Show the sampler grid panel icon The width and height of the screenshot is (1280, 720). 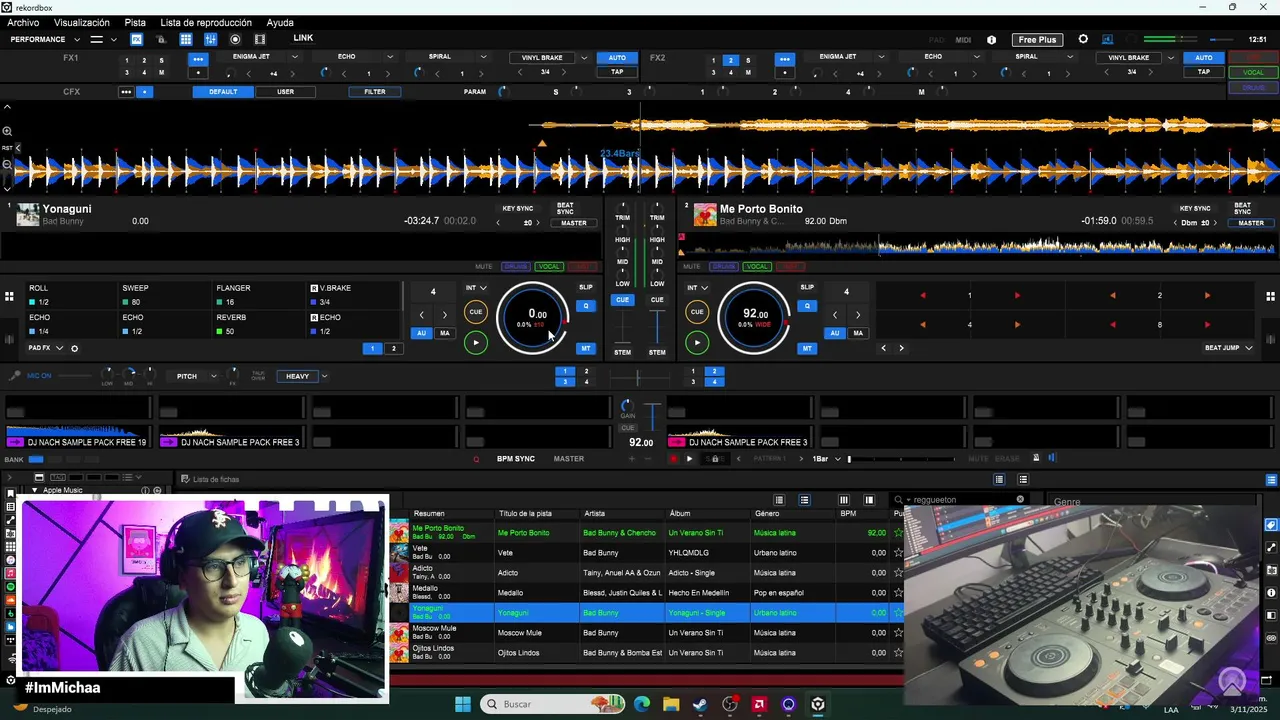coord(186,39)
